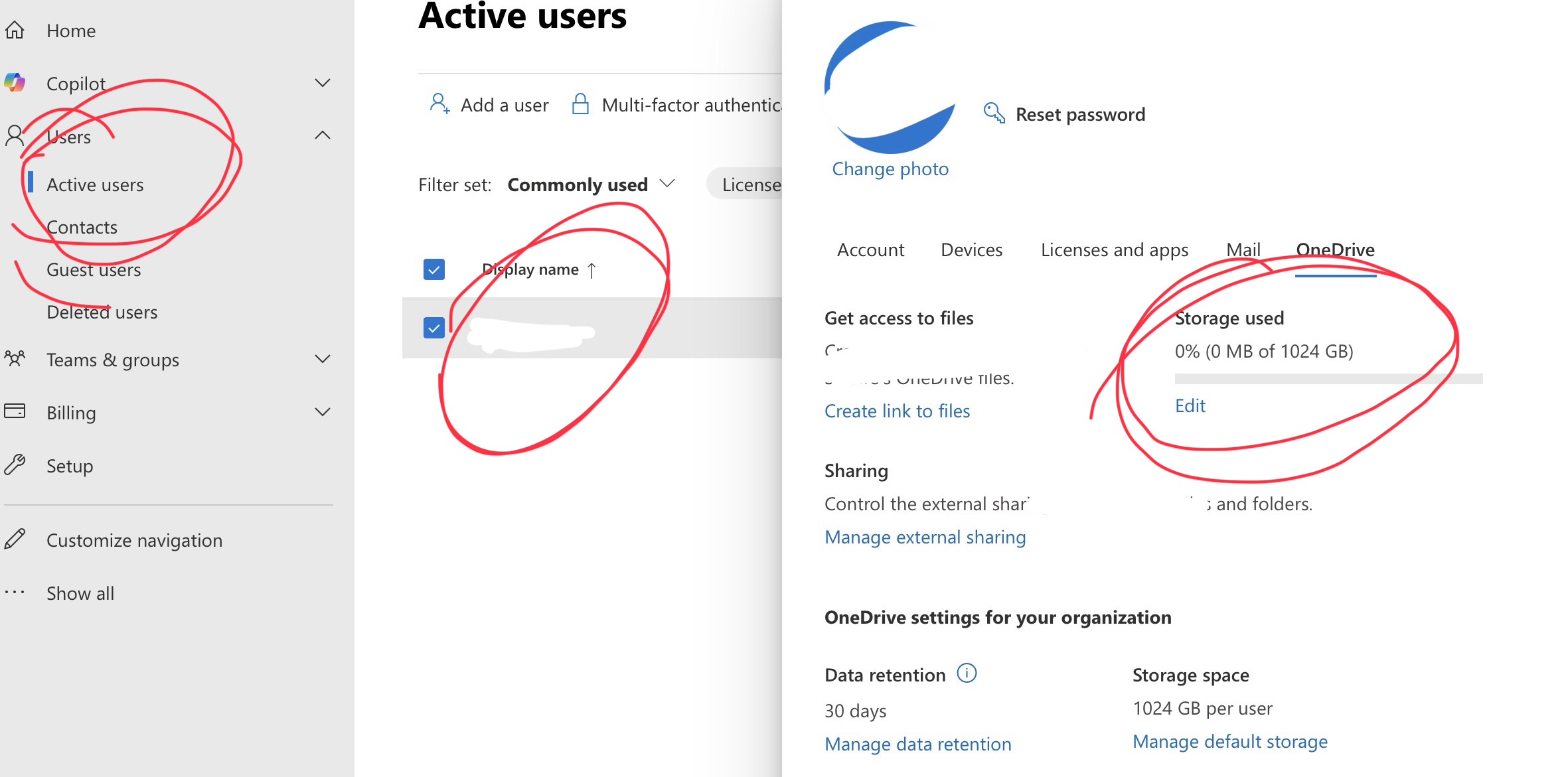This screenshot has height=777, width=1568.
Task: Click the Copilot logo icon
Action: pyautogui.click(x=15, y=83)
